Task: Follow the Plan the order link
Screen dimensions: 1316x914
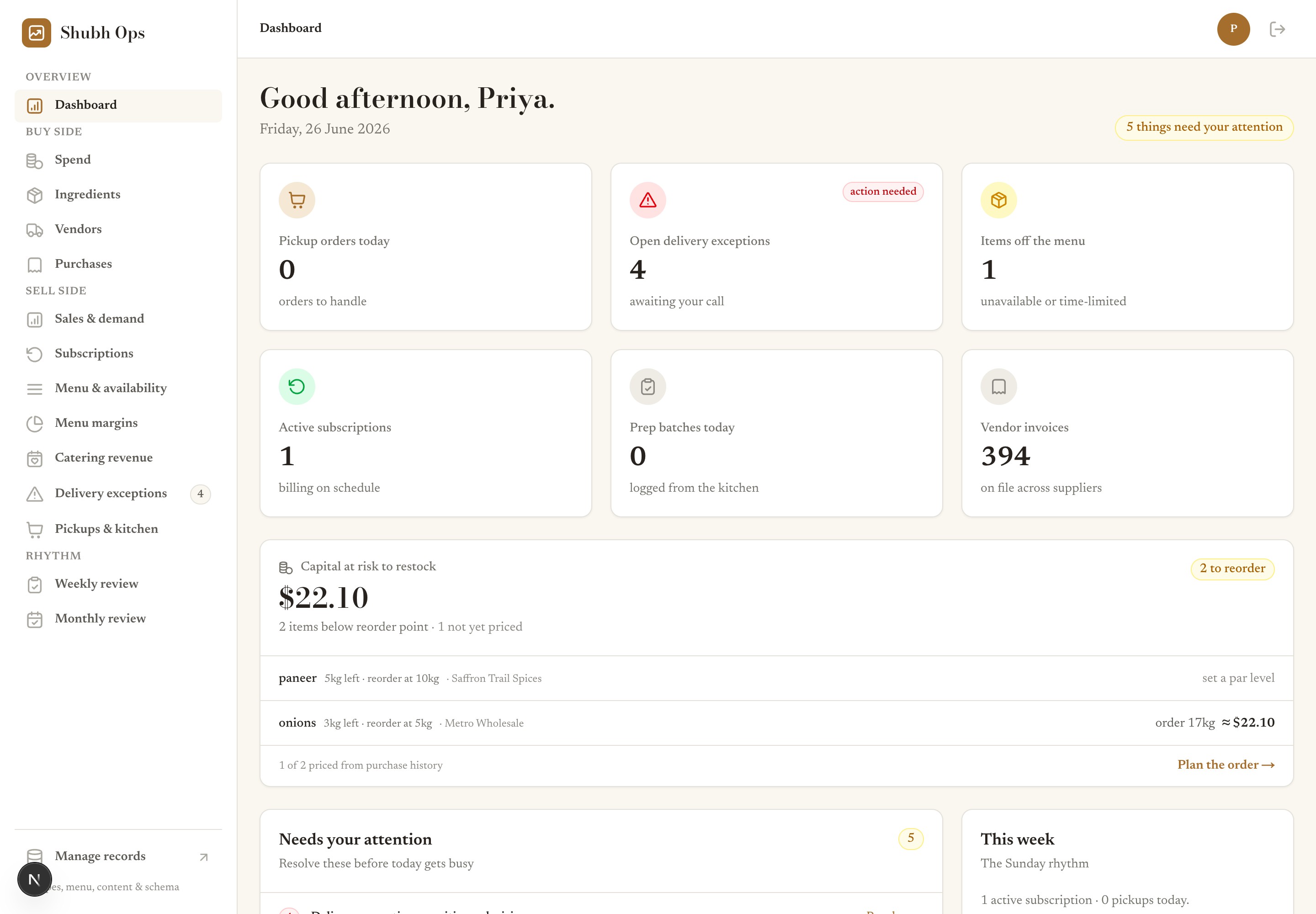Action: (1226, 765)
